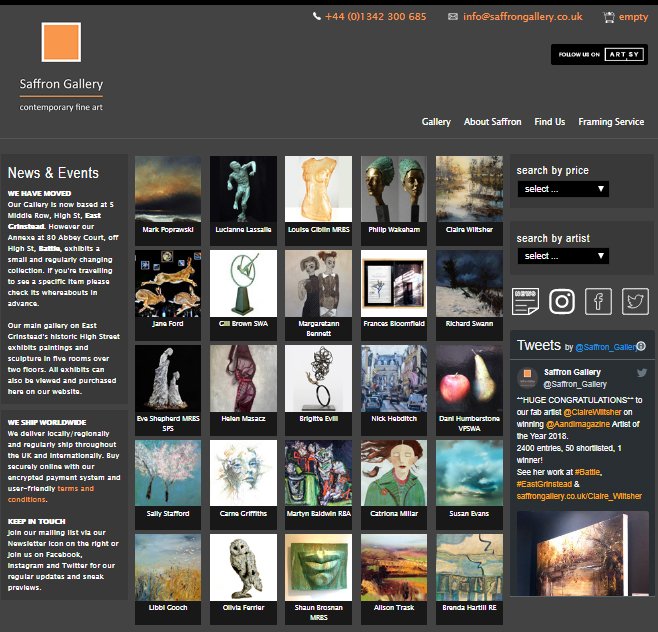
Task: Click the KEEP IN TOUCH heading
Action: [x=37, y=521]
